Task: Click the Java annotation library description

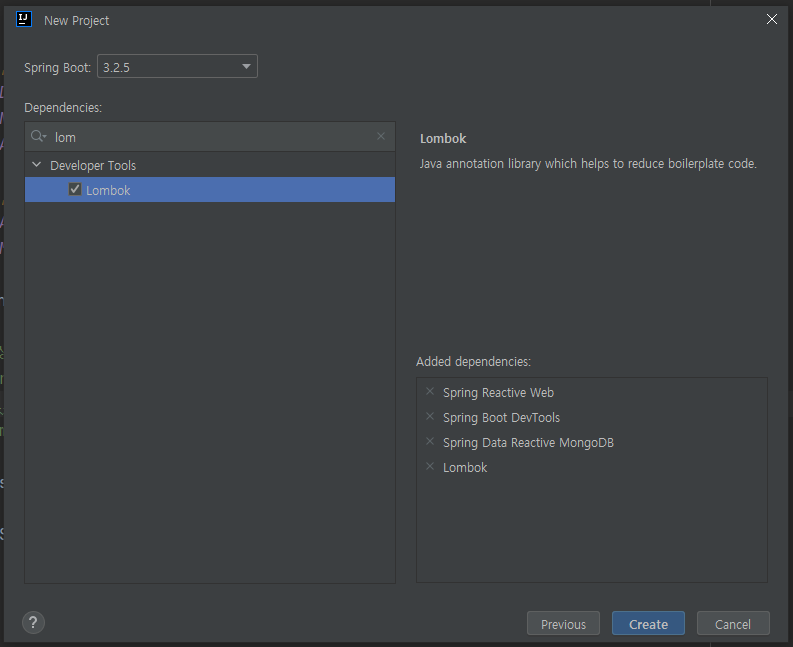Action: point(588,164)
